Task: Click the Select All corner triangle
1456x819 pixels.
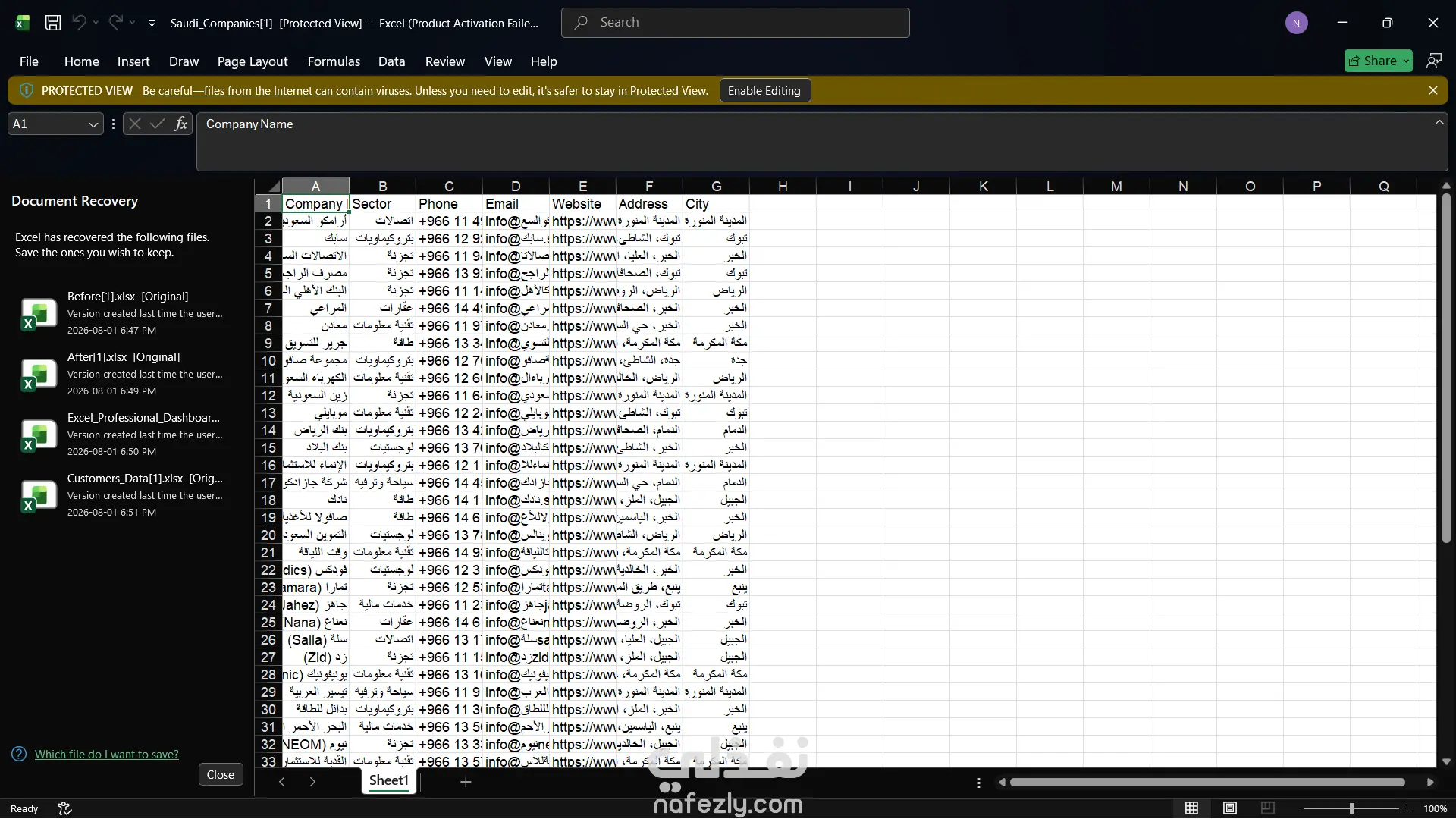Action: 268,186
